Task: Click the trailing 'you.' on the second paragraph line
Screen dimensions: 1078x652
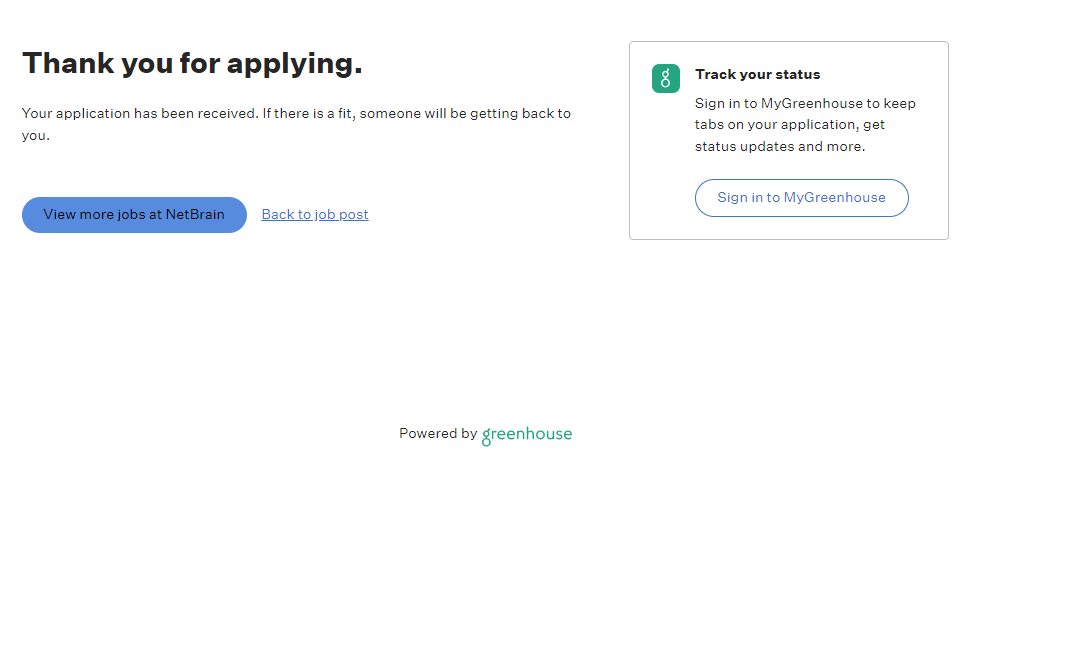Action: [x=36, y=136]
